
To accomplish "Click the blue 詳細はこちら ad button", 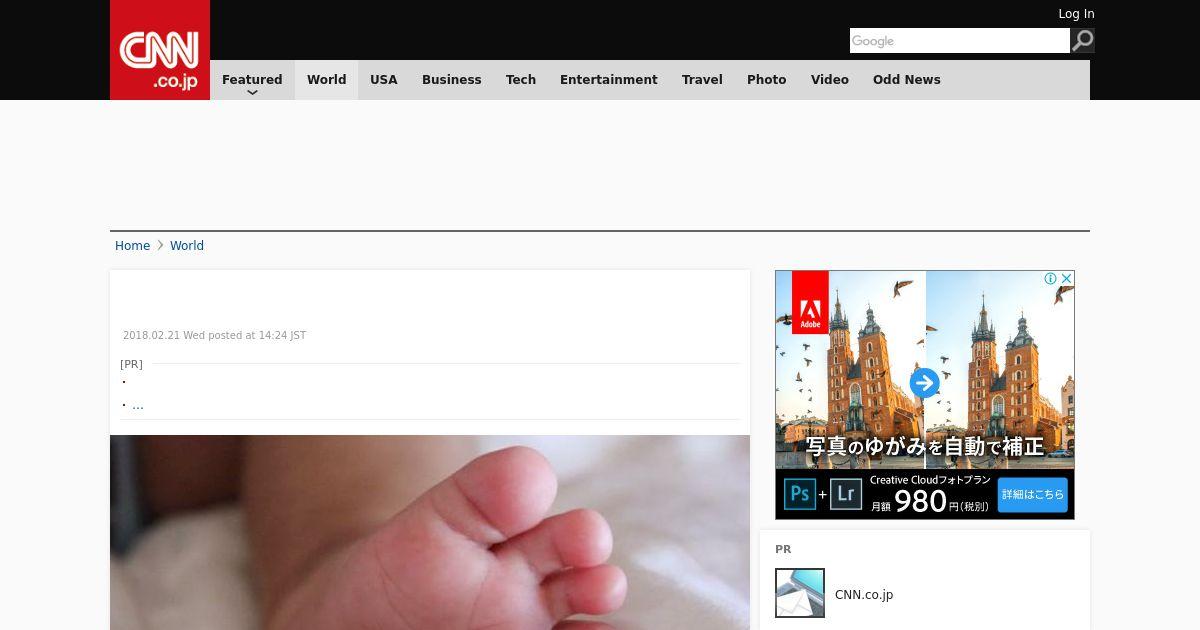I will click(x=1033, y=495).
